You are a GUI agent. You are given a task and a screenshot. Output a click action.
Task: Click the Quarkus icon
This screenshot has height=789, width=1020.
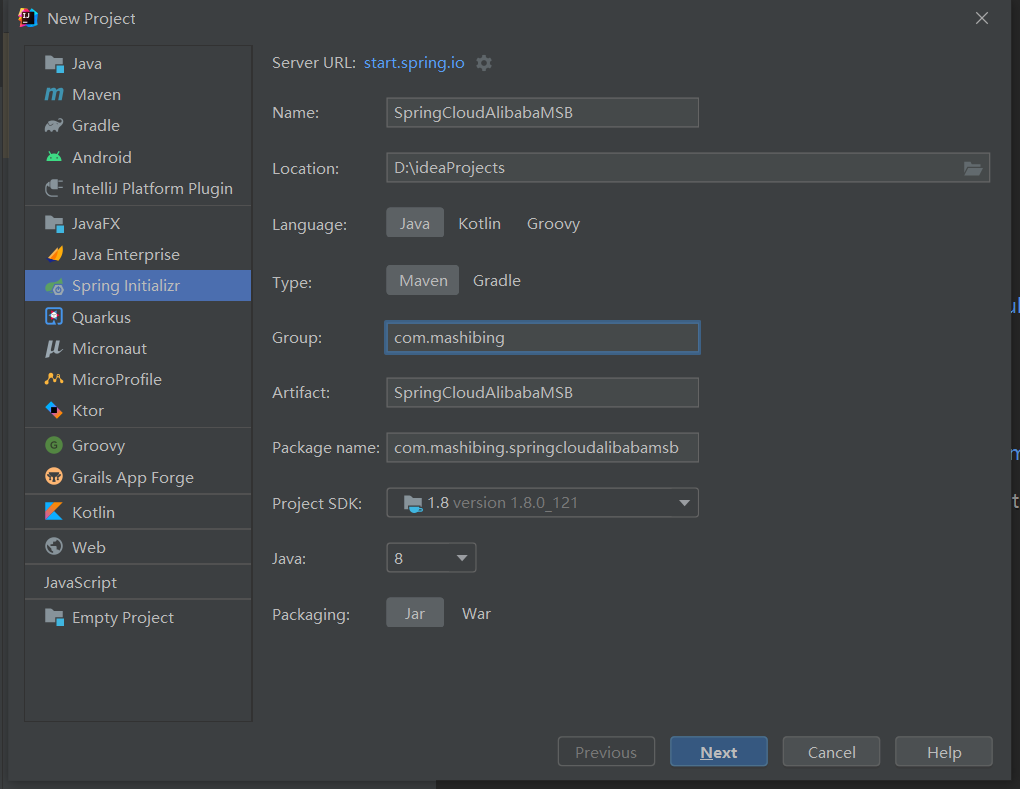tap(54, 317)
